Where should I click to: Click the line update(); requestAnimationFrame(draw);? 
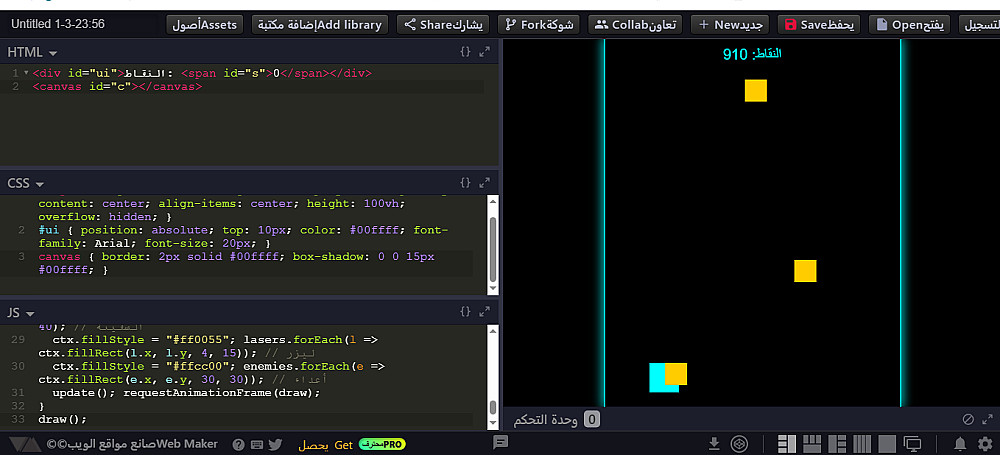(186, 392)
